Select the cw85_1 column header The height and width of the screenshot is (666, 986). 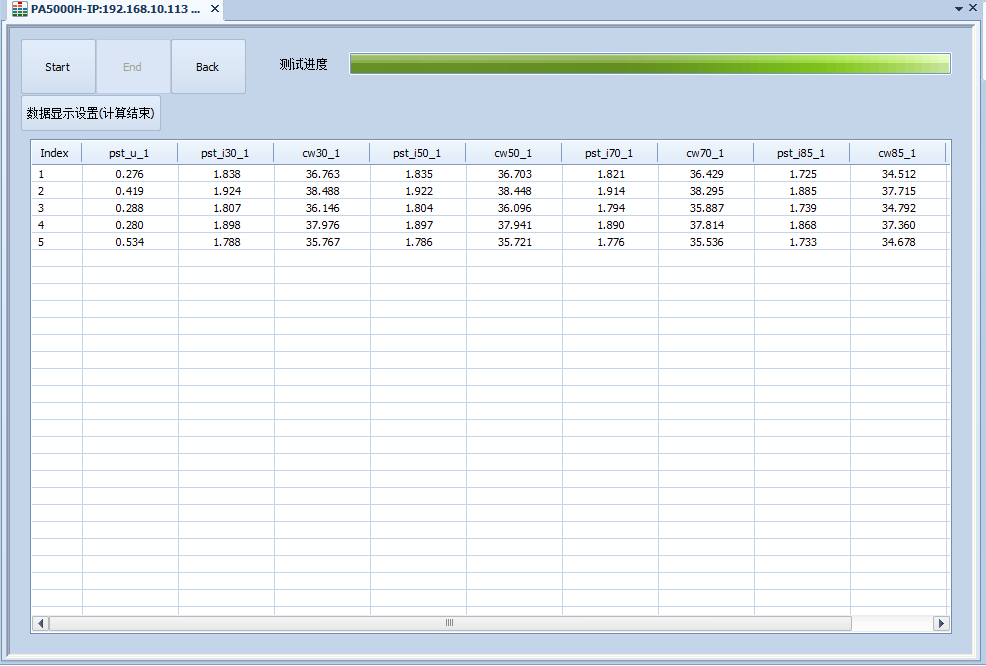[897, 153]
